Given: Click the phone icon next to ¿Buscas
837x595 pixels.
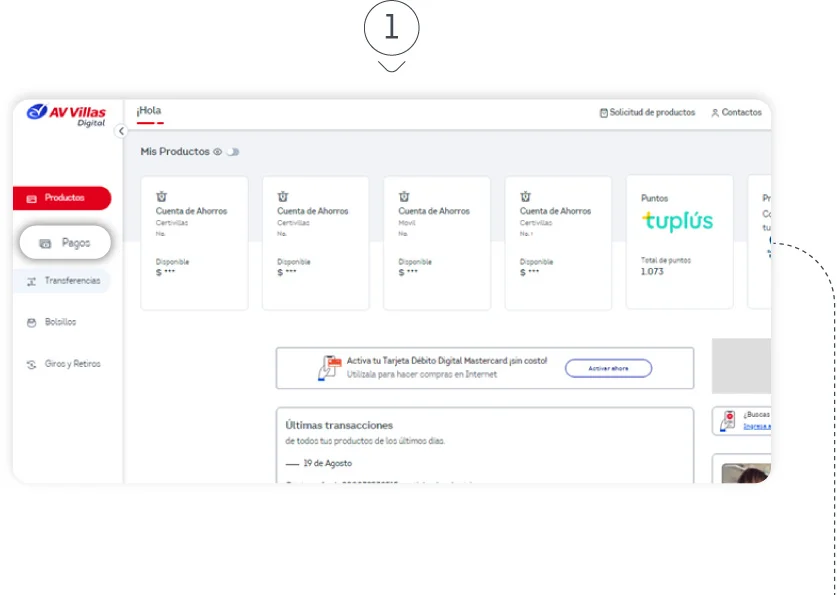Looking at the screenshot, I should [x=730, y=420].
